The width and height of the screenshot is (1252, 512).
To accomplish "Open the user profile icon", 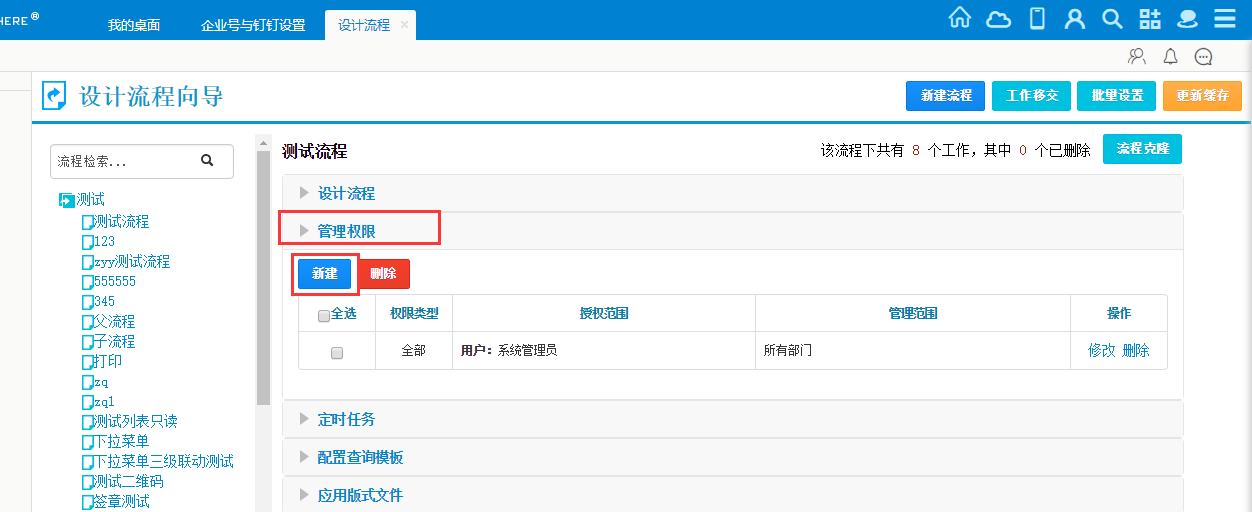I will pyautogui.click(x=1075, y=19).
